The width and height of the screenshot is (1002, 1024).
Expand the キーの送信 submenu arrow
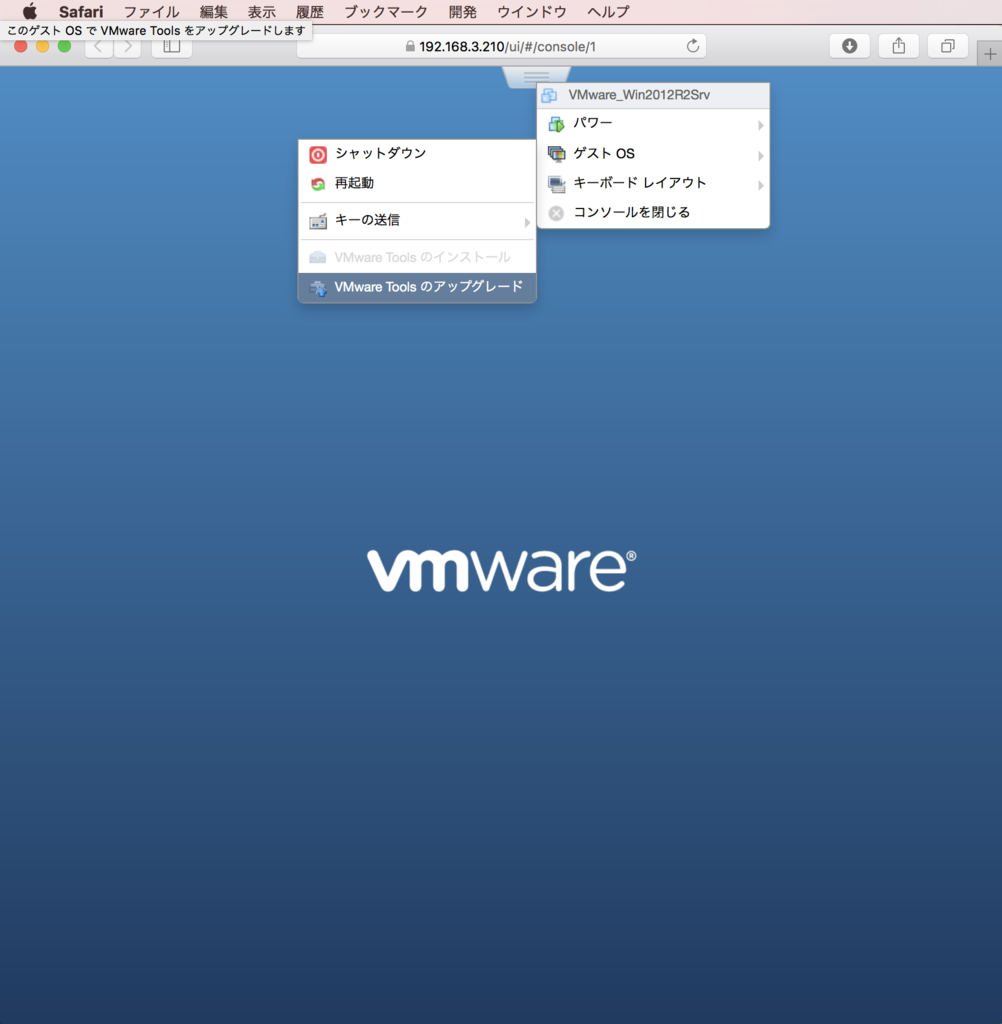click(526, 223)
